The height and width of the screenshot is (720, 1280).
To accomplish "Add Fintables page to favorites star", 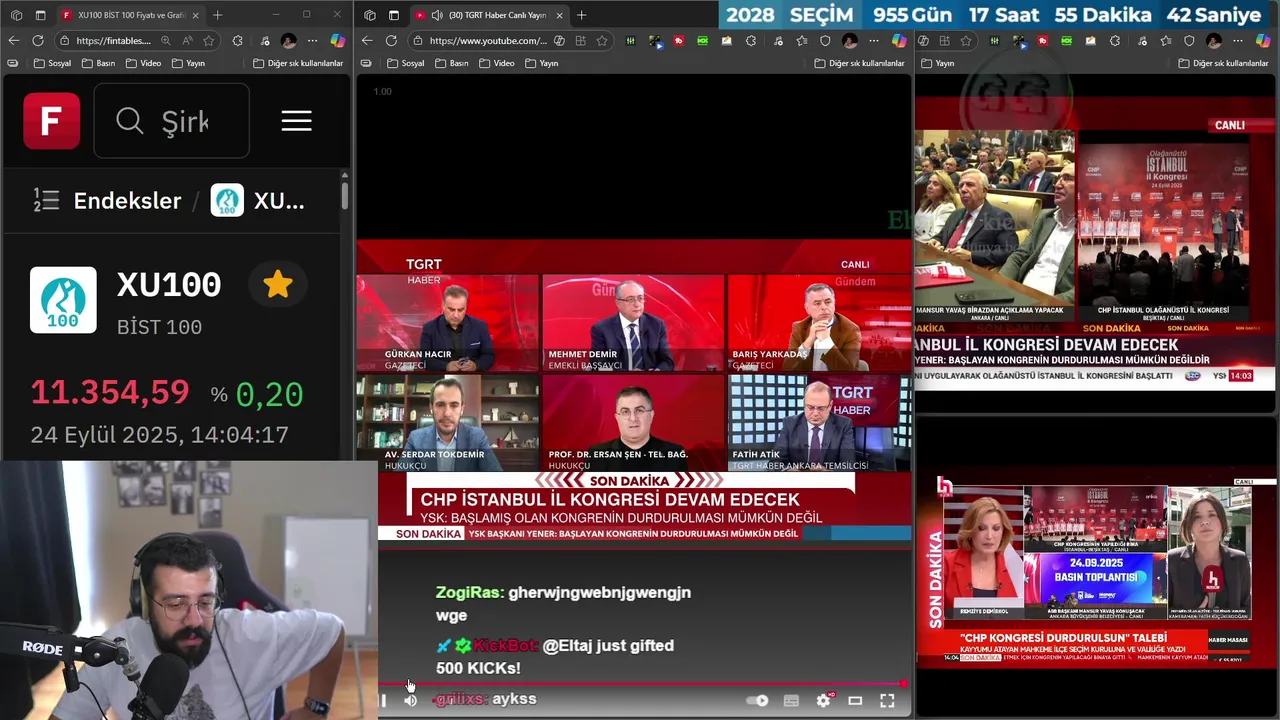I will click(x=209, y=41).
